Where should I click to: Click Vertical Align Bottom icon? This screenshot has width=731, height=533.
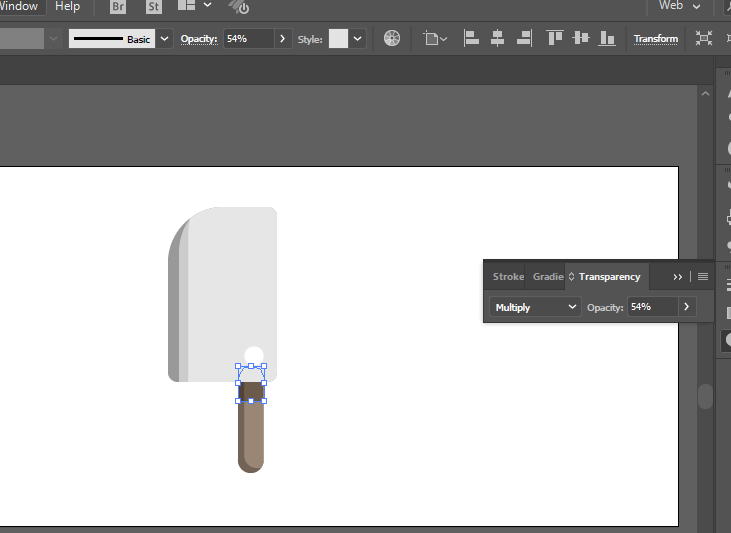[x=606, y=39]
